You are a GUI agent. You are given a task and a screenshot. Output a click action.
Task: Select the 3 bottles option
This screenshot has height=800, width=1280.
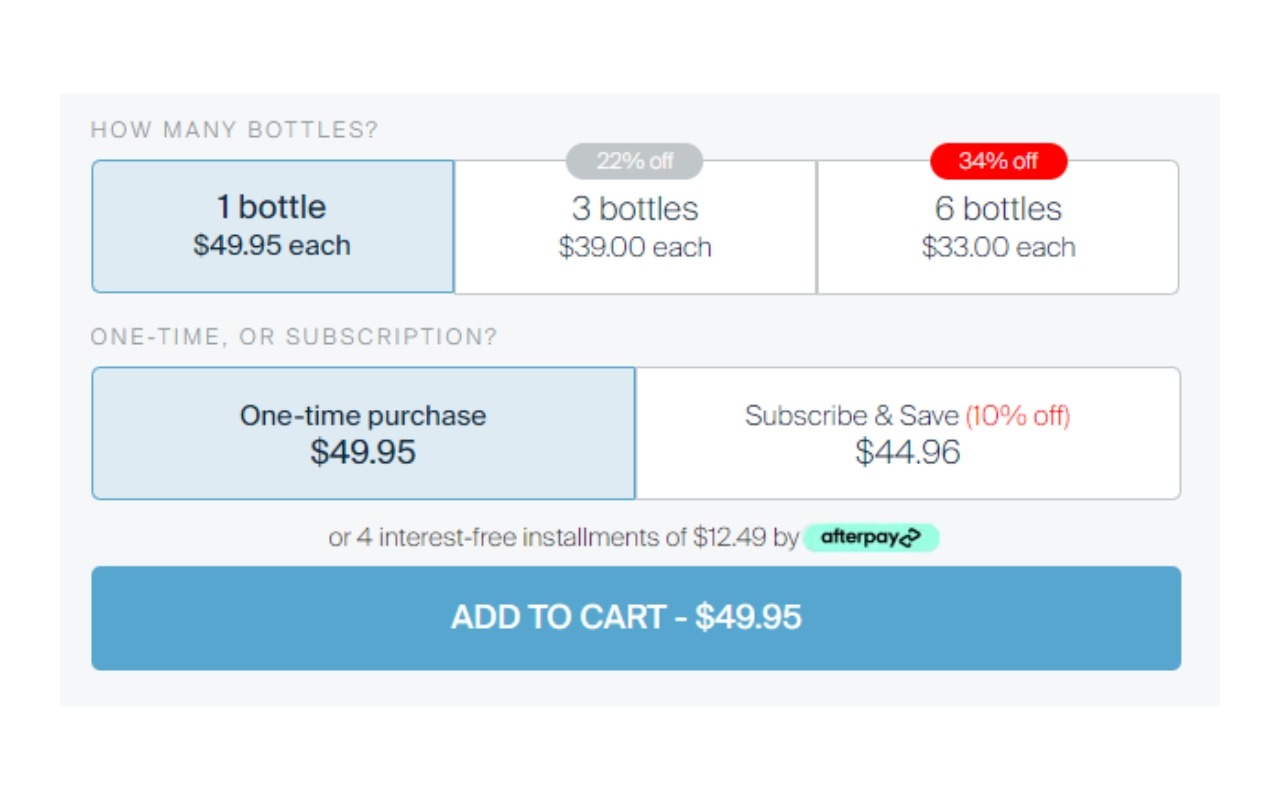[635, 227]
